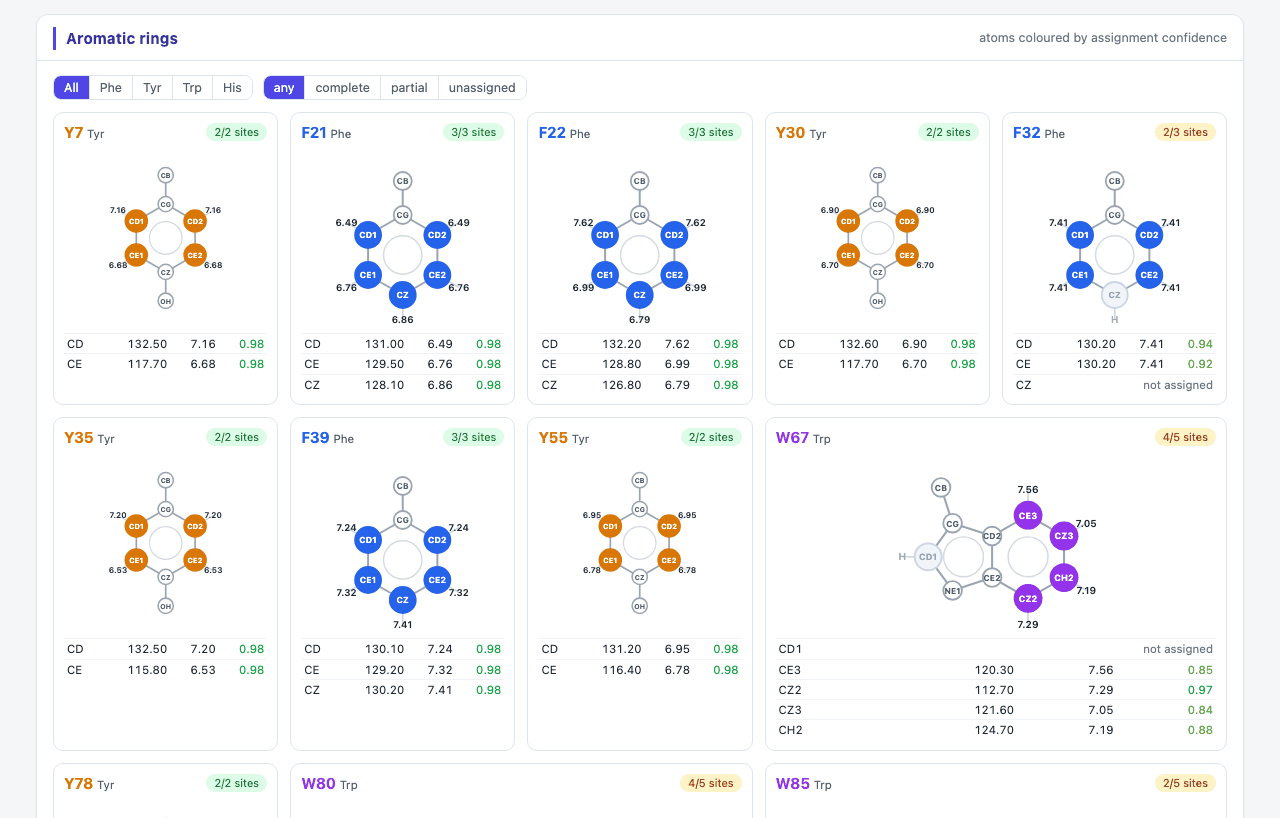
Task: Click the '4/5 sites' badge on W67
Action: click(1185, 437)
